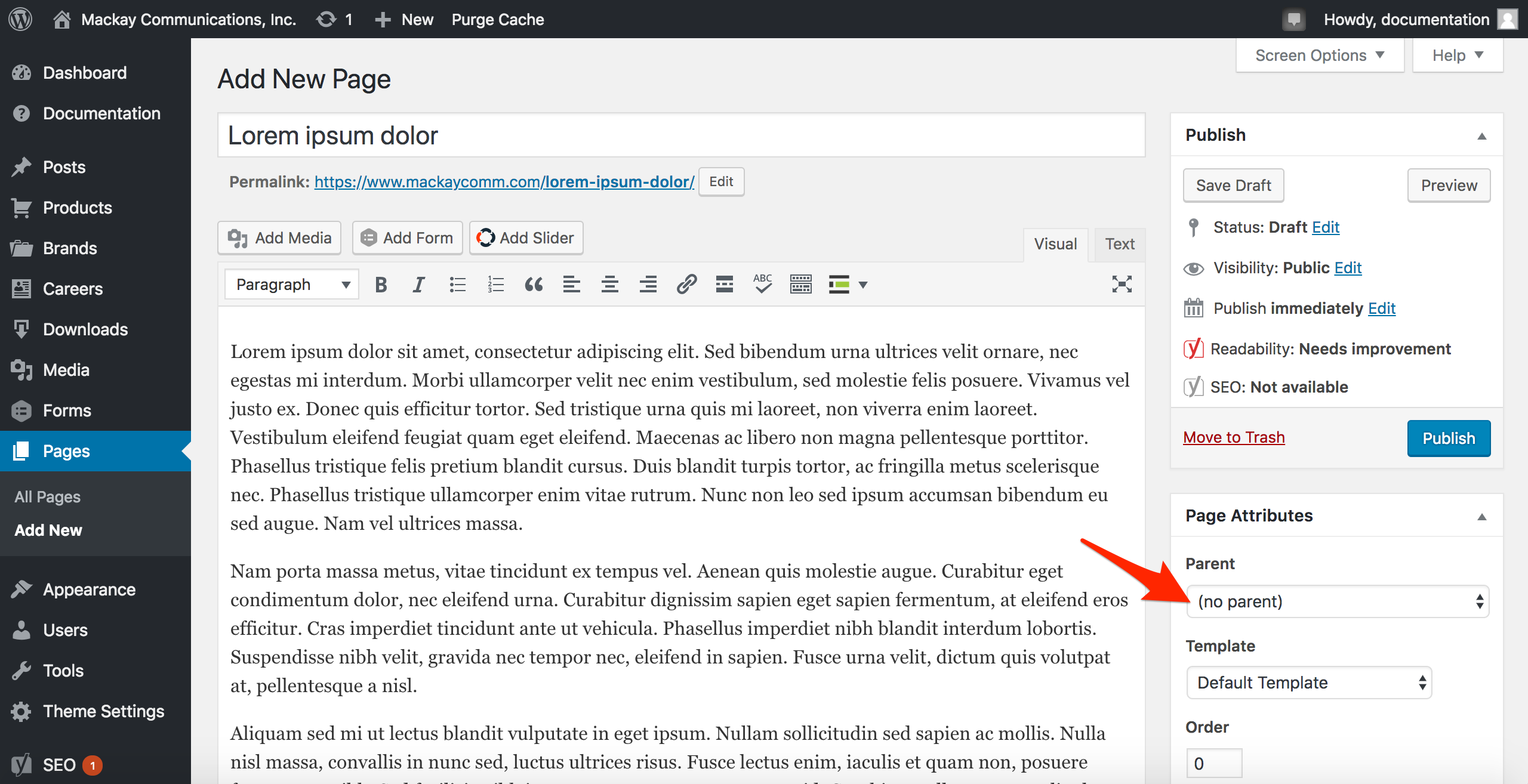Image resolution: width=1528 pixels, height=784 pixels.
Task: Align text left
Action: 572,285
